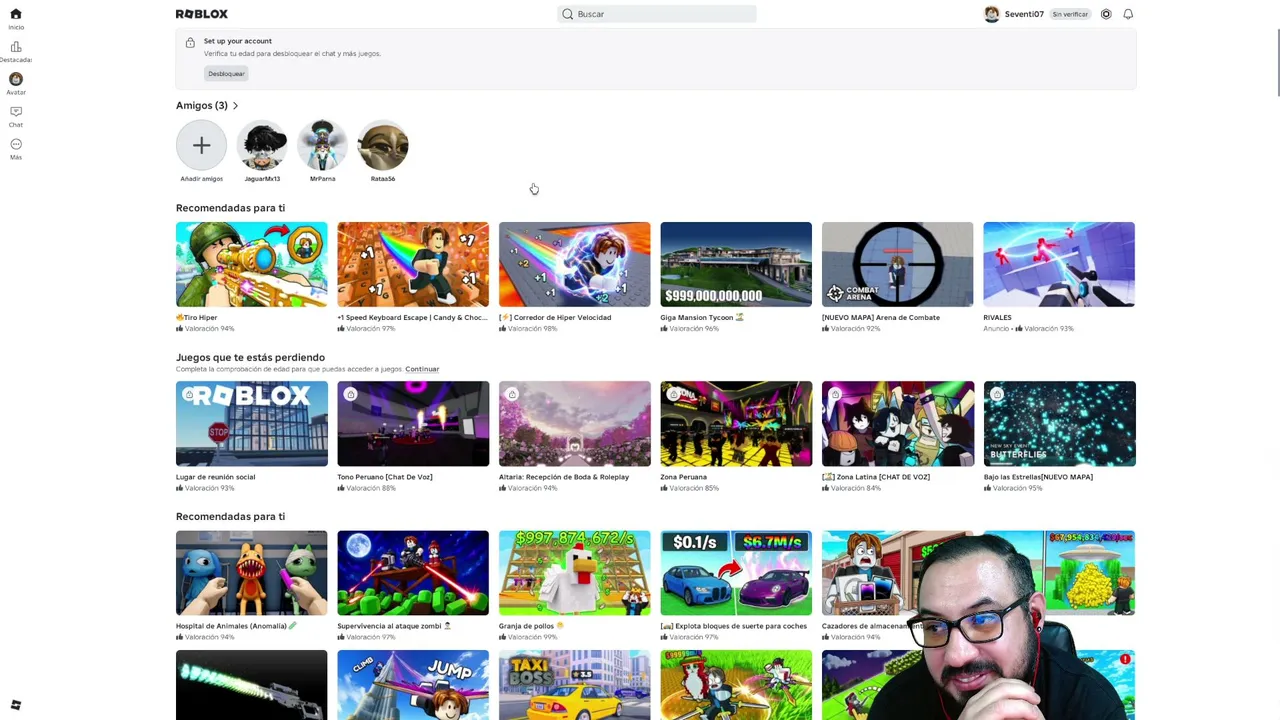1280x720 pixels.
Task: Open the Corredor de Hiper Velocidad thumbnail
Action: pyautogui.click(x=575, y=264)
